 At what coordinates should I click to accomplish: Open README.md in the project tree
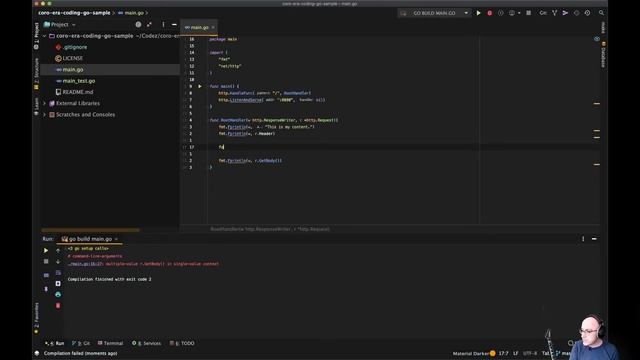75,92
